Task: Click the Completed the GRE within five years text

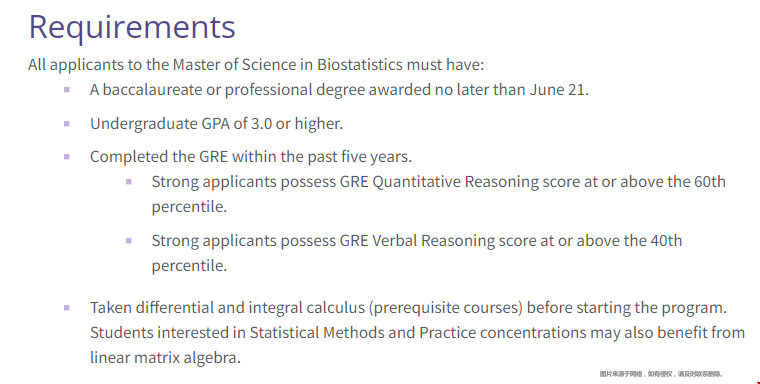Action: (x=251, y=157)
